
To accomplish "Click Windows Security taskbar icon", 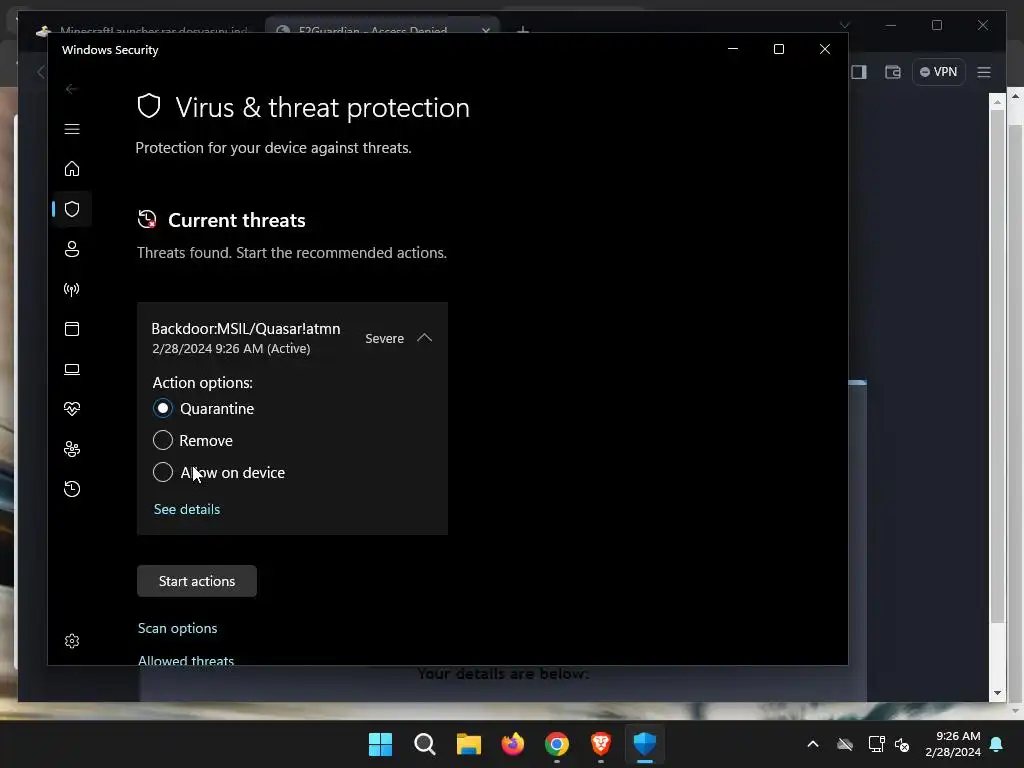I will (x=645, y=744).
